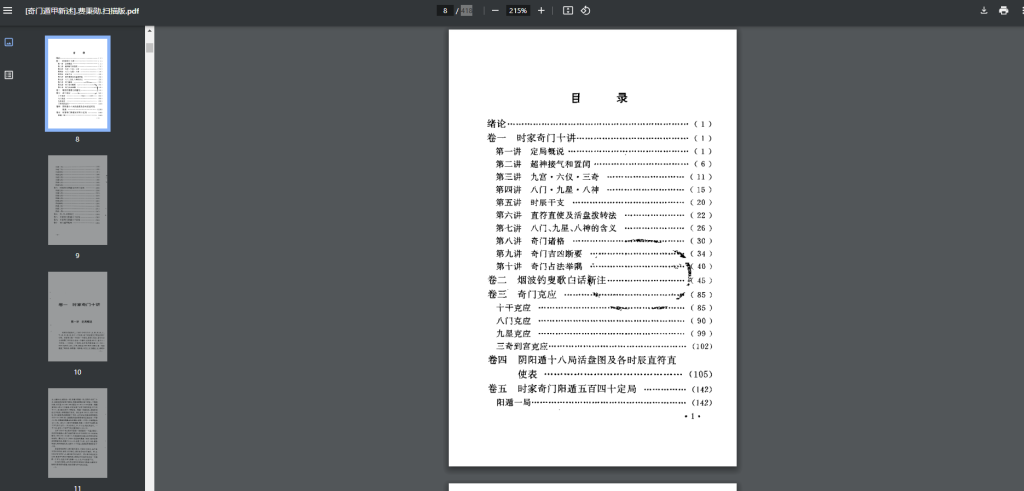The height and width of the screenshot is (491, 1024).
Task: Click the 阳遁一局 entry
Action: click(x=603, y=403)
